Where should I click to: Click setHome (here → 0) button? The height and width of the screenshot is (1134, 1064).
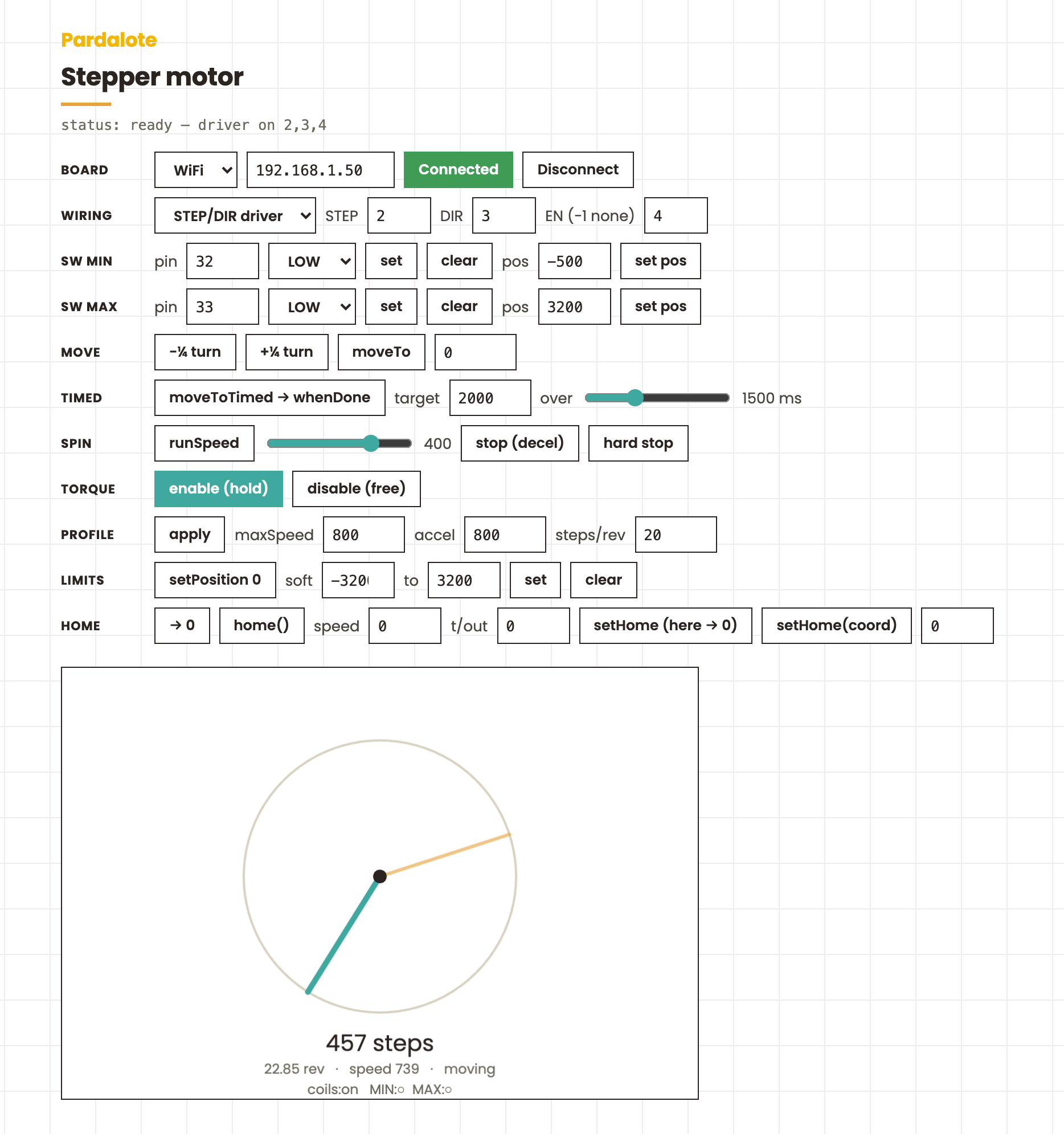coord(665,626)
